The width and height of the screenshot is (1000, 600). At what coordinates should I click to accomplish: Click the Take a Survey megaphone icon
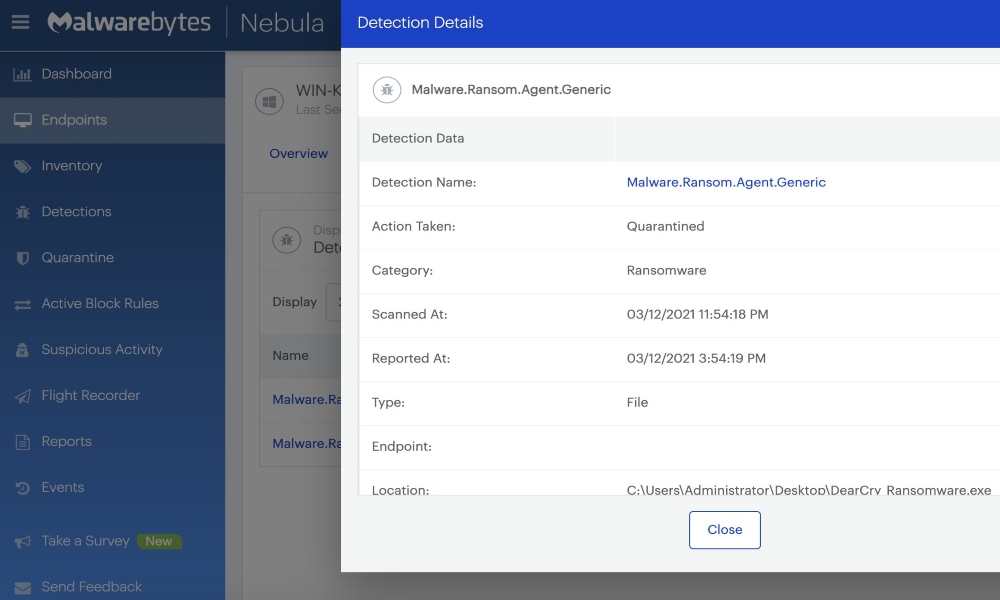pos(22,541)
